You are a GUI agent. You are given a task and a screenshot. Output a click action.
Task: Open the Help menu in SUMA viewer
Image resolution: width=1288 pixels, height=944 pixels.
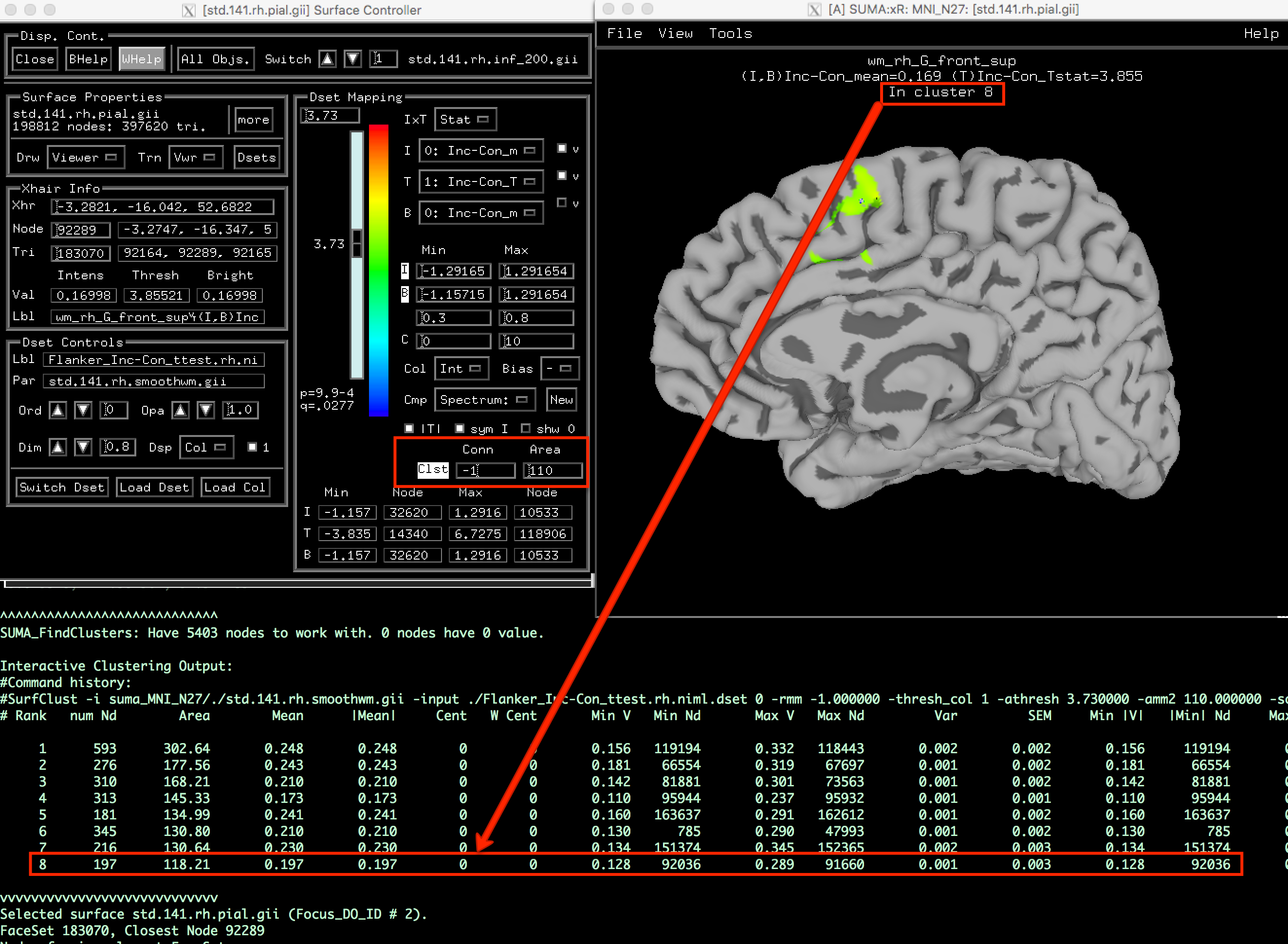(1261, 34)
